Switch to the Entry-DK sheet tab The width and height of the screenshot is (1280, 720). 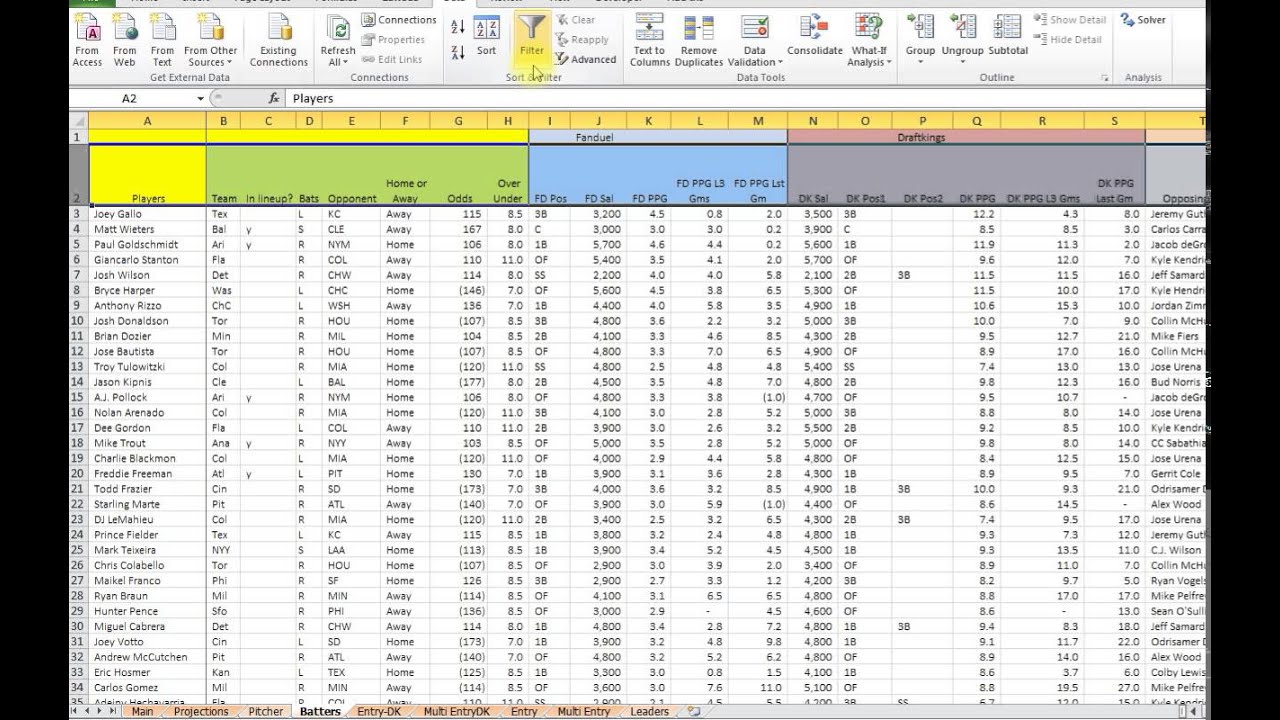click(377, 712)
